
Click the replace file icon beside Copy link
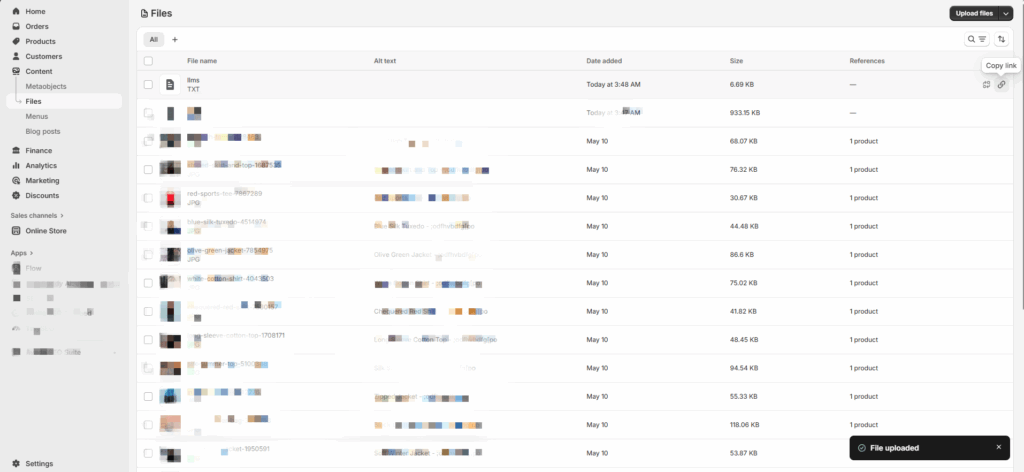point(986,85)
